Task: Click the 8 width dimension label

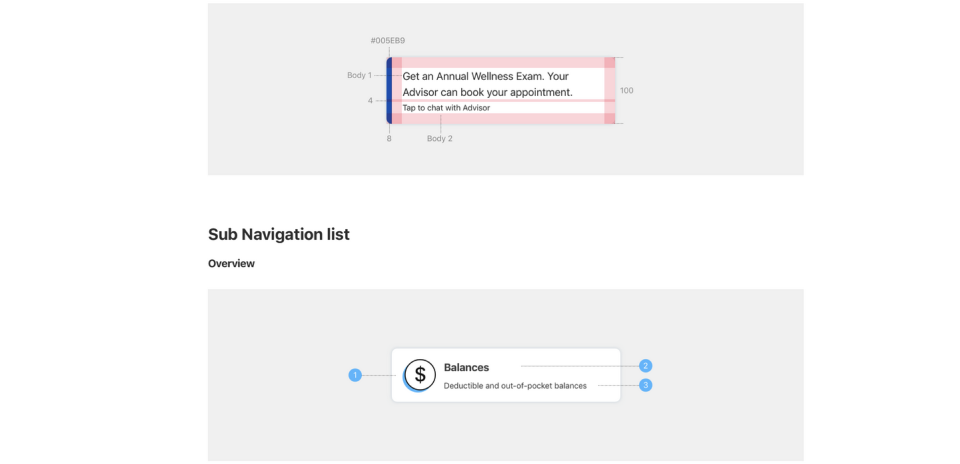Action: pos(389,138)
